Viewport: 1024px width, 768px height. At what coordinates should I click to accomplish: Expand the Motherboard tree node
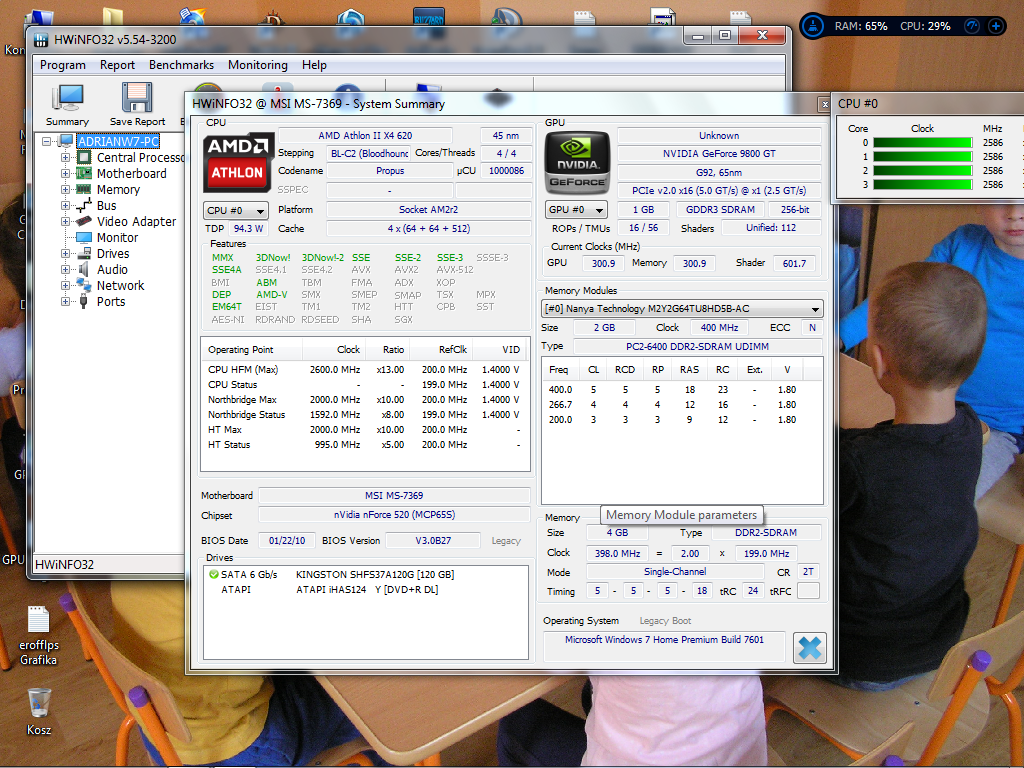click(x=65, y=174)
